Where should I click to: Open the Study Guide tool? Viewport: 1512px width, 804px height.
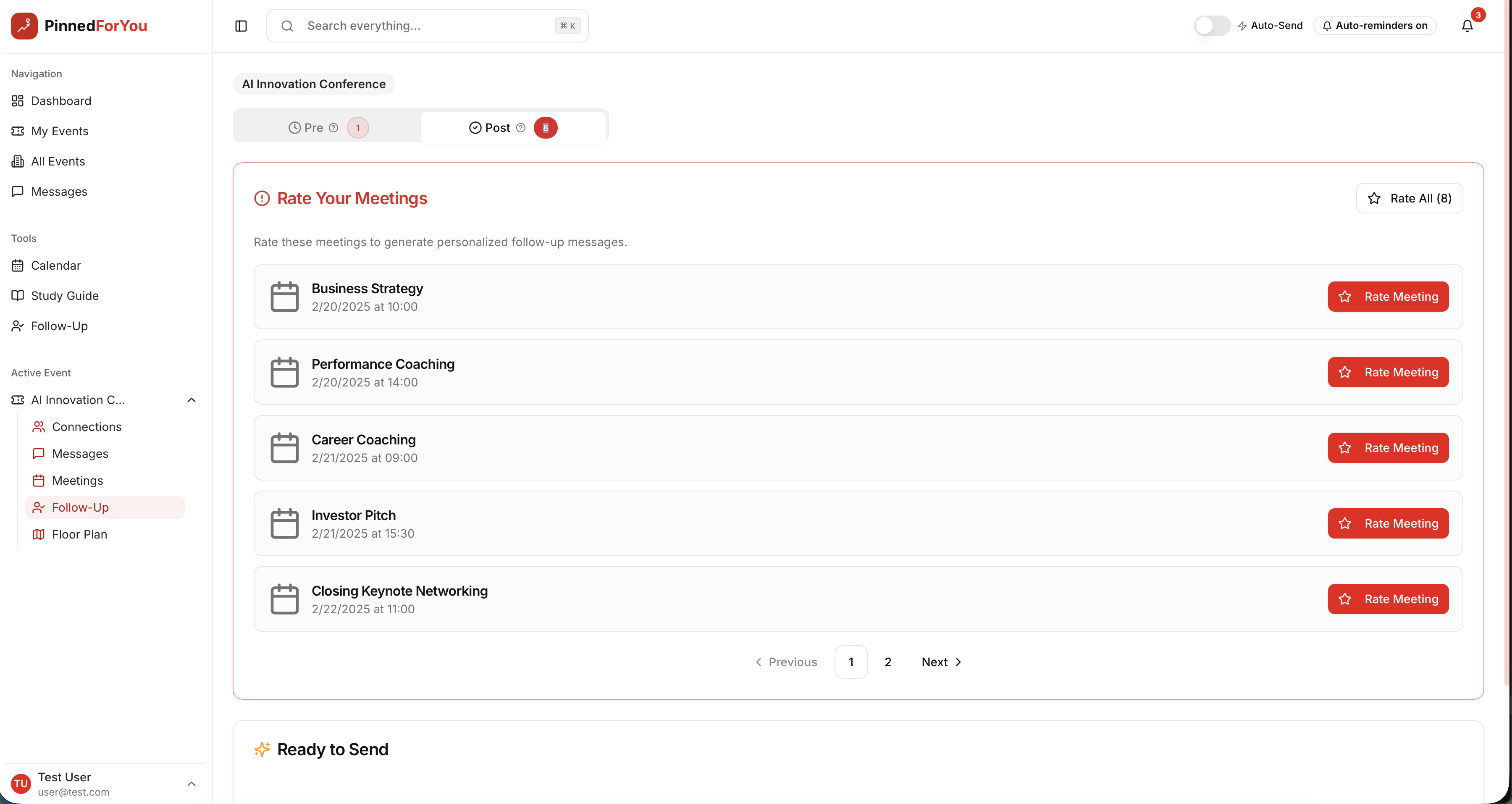pos(65,295)
